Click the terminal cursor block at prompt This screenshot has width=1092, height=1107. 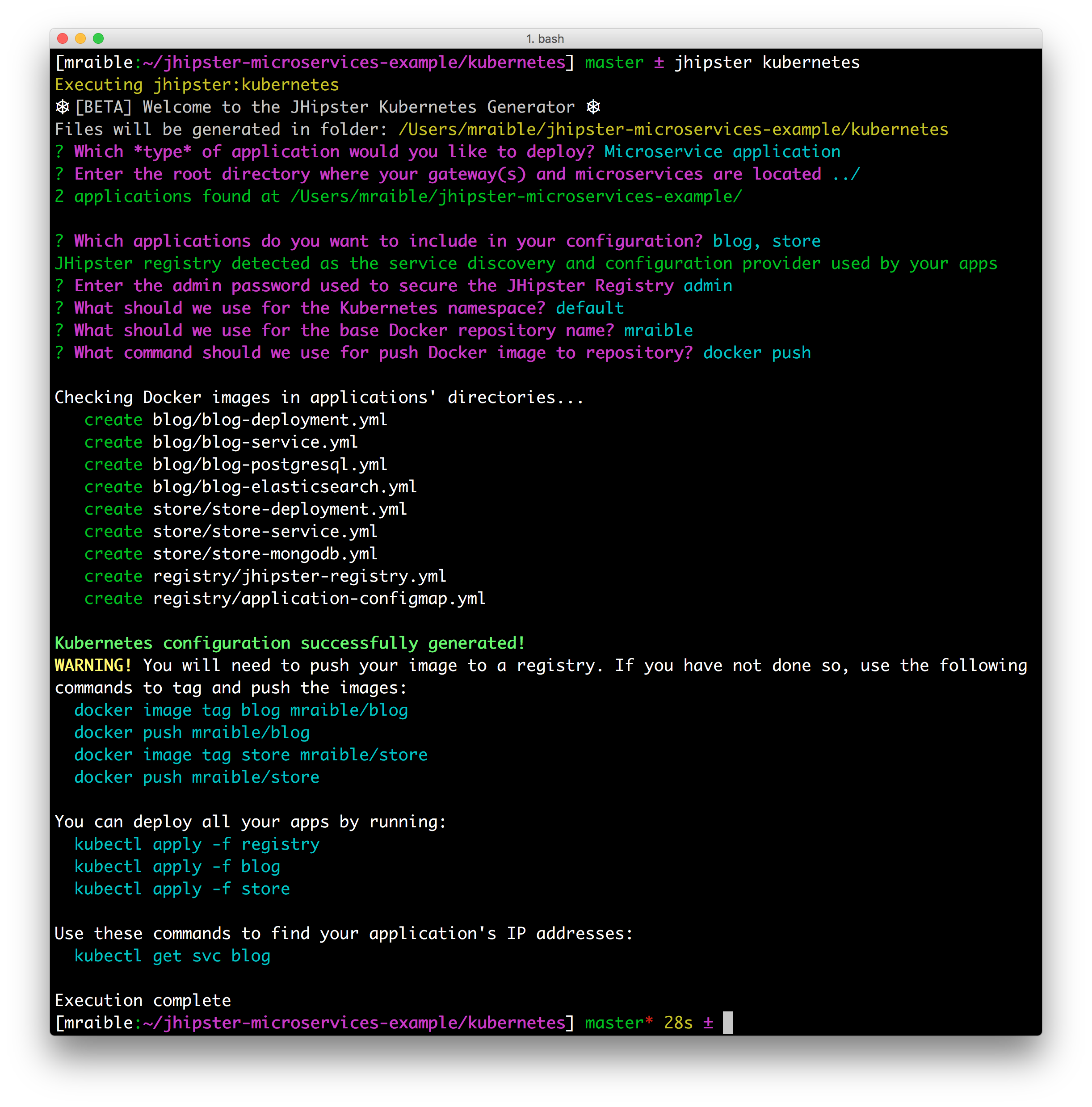pos(727,1023)
